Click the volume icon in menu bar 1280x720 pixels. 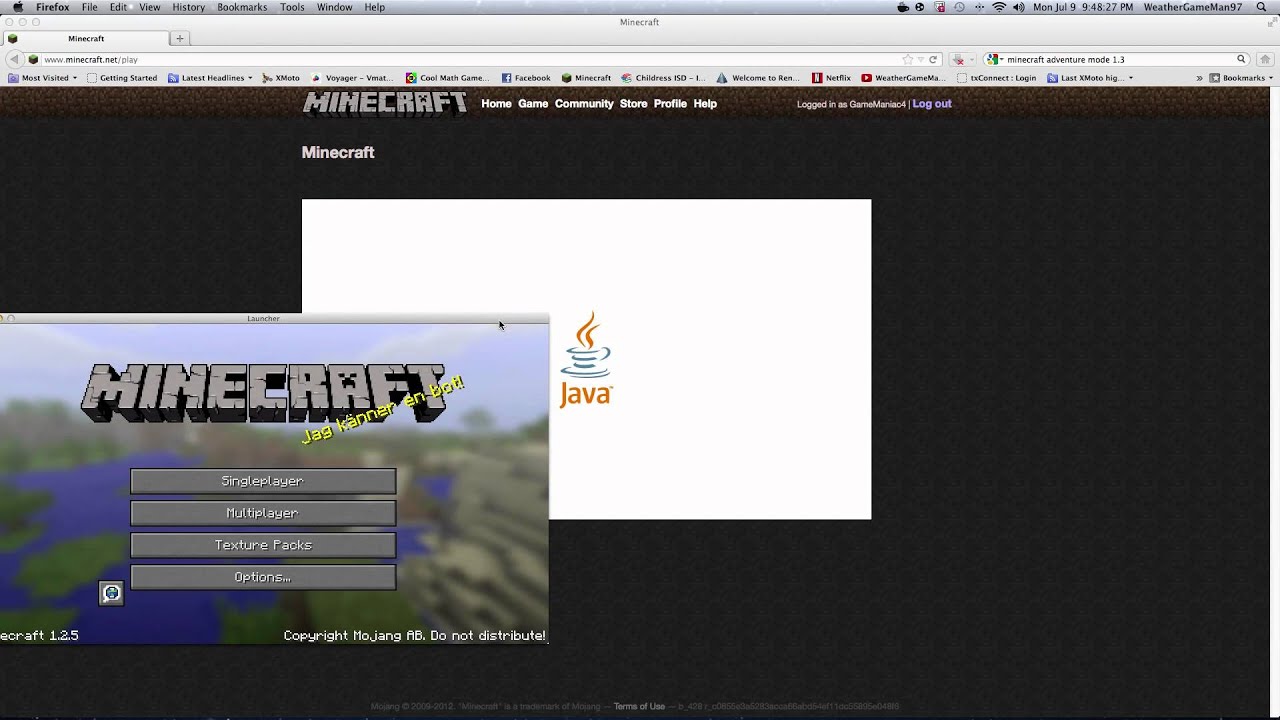pyautogui.click(x=1018, y=7)
